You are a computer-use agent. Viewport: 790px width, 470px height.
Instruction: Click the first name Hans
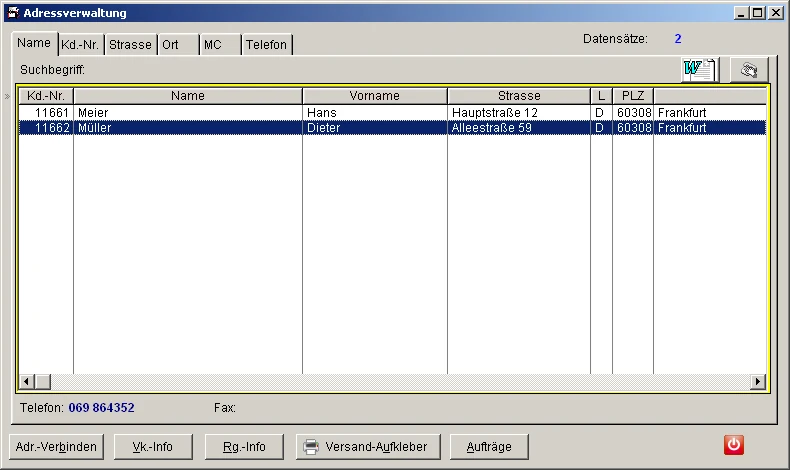tap(321, 112)
